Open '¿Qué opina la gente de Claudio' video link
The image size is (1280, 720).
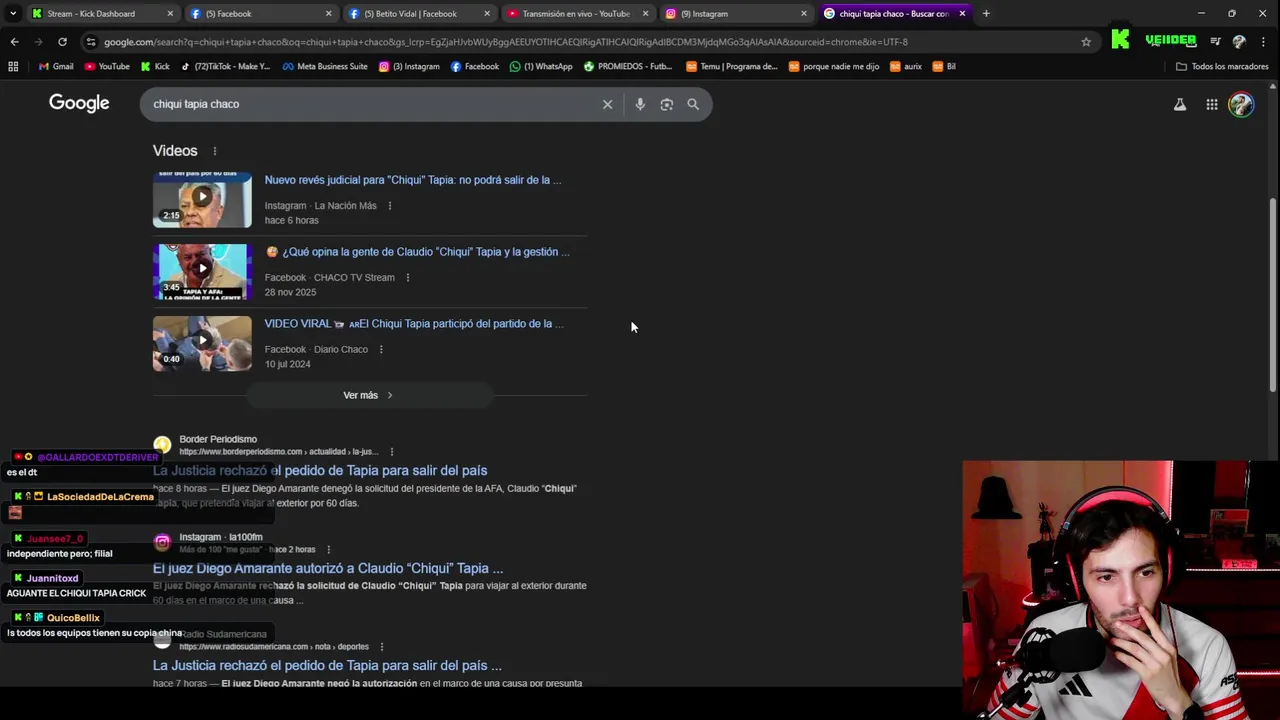pyautogui.click(x=418, y=252)
